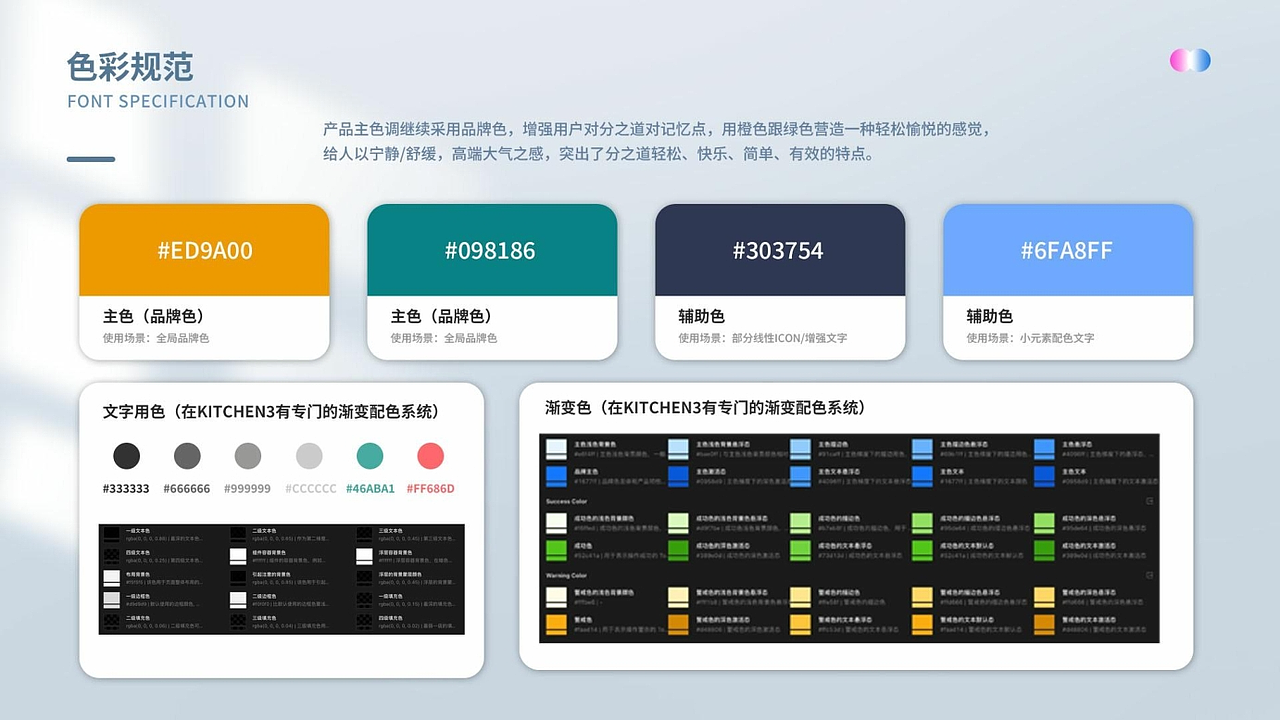1280x720 pixels.
Task: Select the pale circle swatch above #CCCCCC
Action: [x=309, y=456]
